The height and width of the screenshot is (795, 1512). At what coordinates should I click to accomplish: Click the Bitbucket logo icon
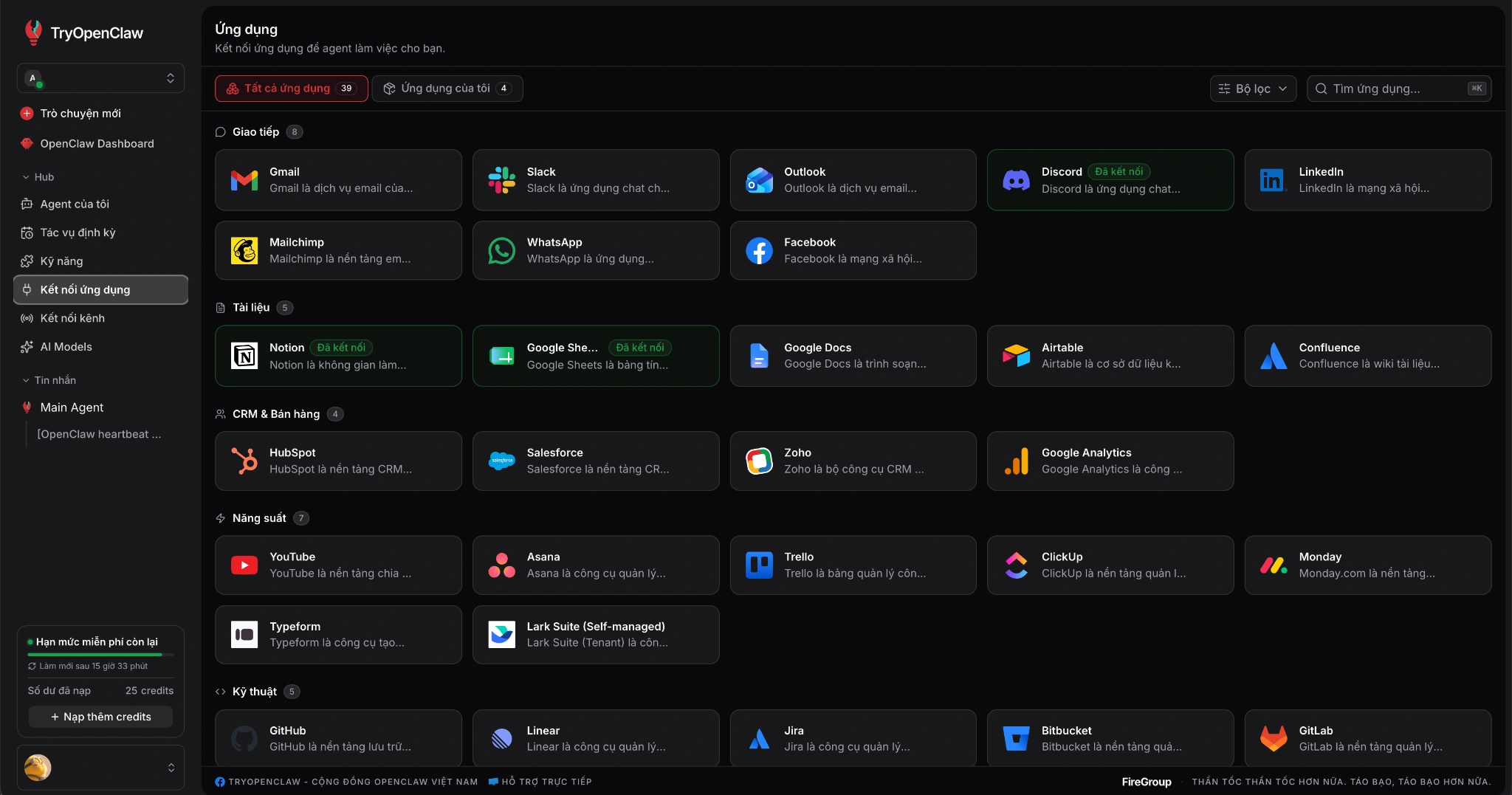pyautogui.click(x=1017, y=738)
